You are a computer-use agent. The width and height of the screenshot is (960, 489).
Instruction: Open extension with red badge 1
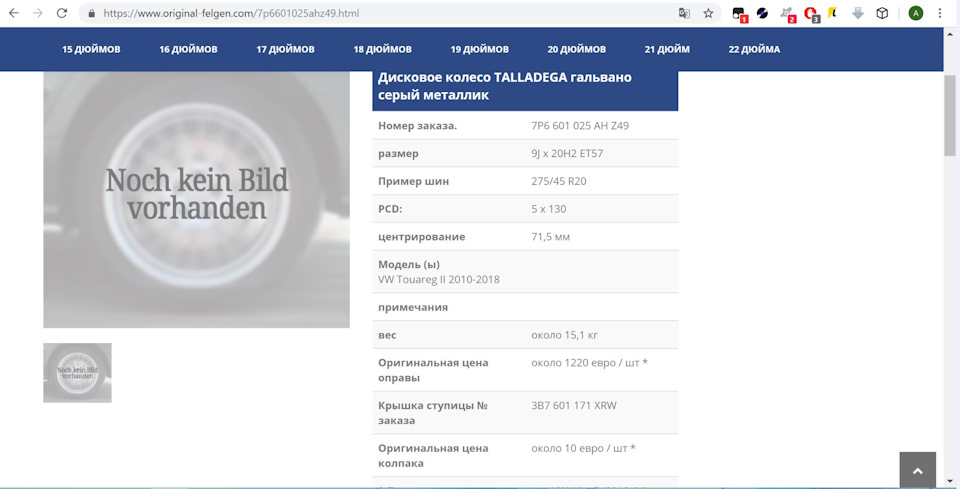[740, 14]
